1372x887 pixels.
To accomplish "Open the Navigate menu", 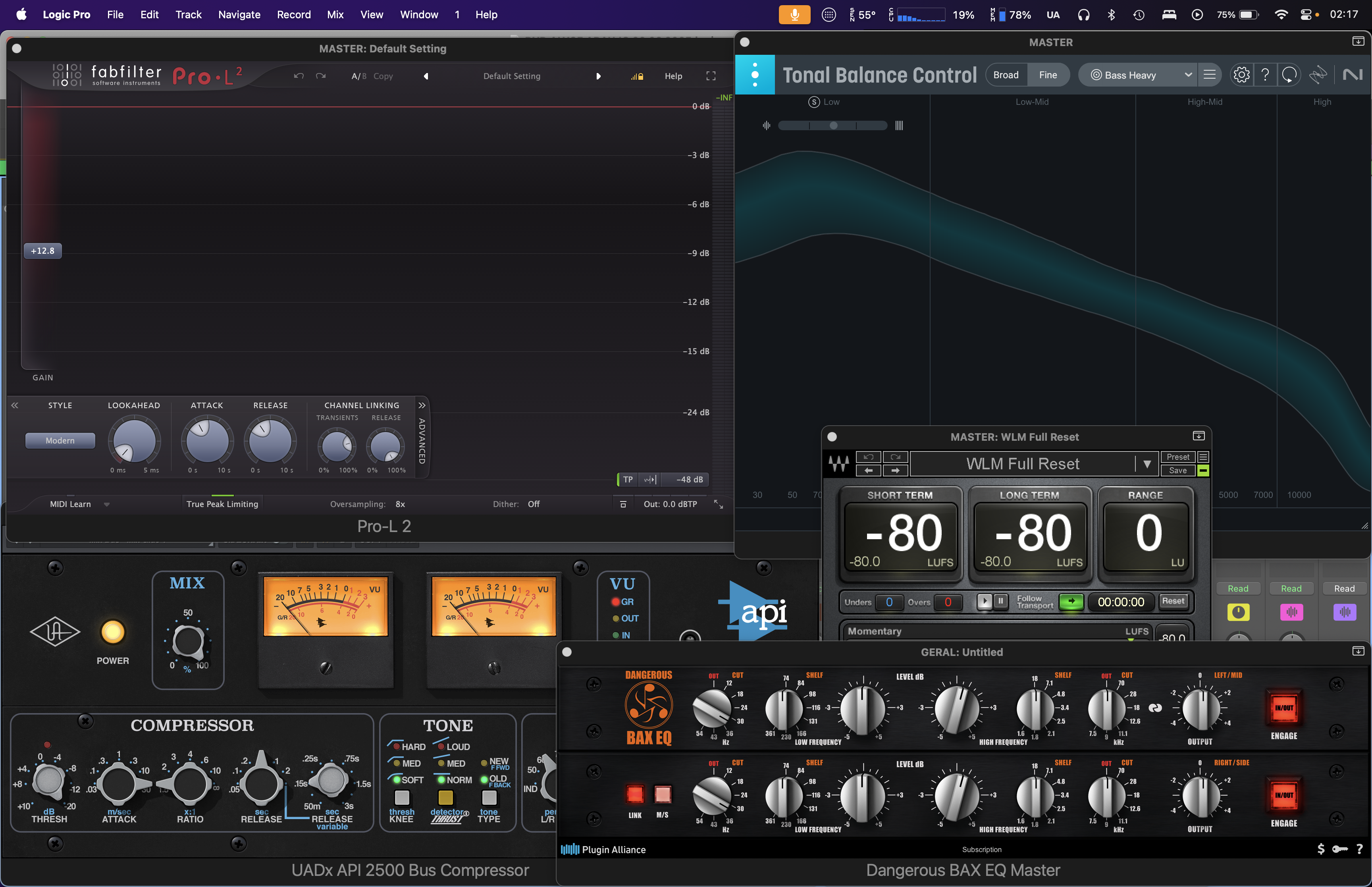I will click(239, 14).
